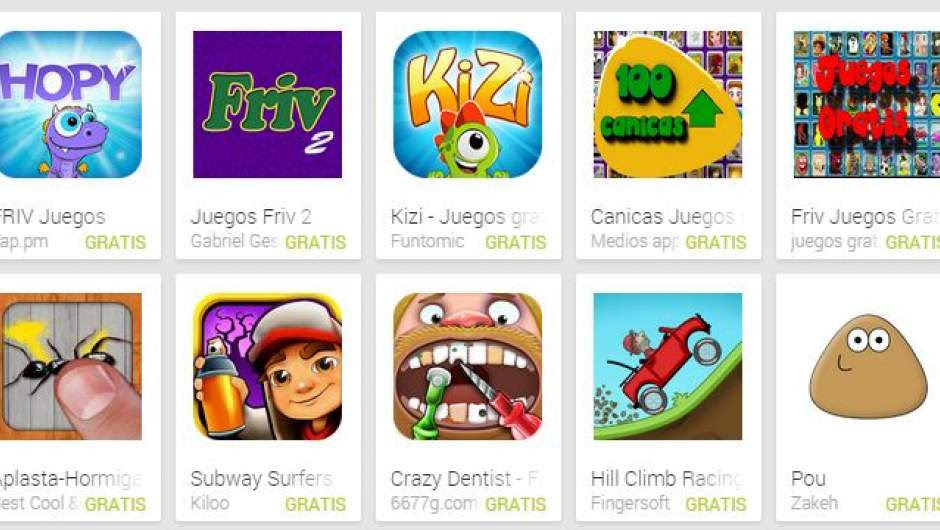Open the Juegos Friv 2 title link
This screenshot has width=940, height=530.
click(251, 216)
